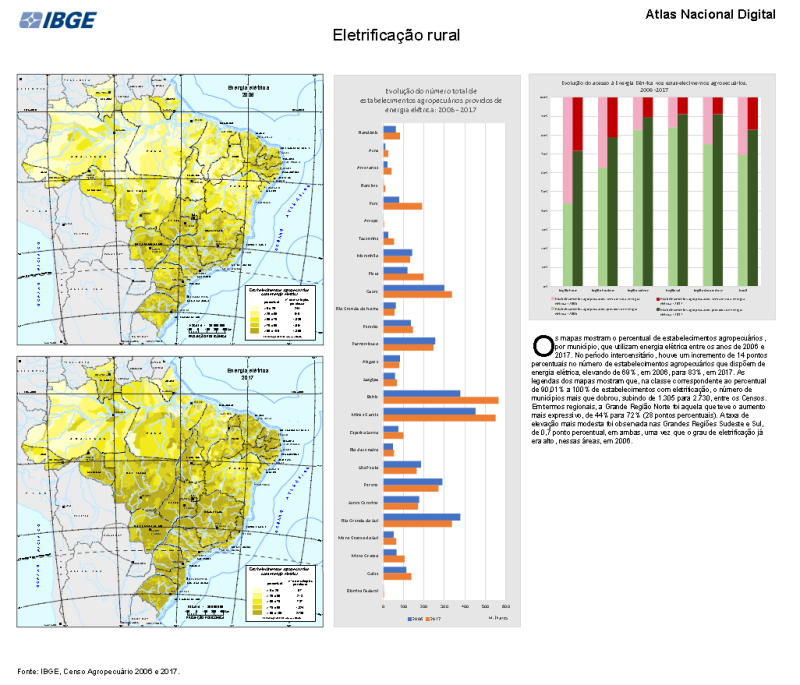
Task: Click the dark red legend swatch in stacked chart
Action: [x=657, y=298]
